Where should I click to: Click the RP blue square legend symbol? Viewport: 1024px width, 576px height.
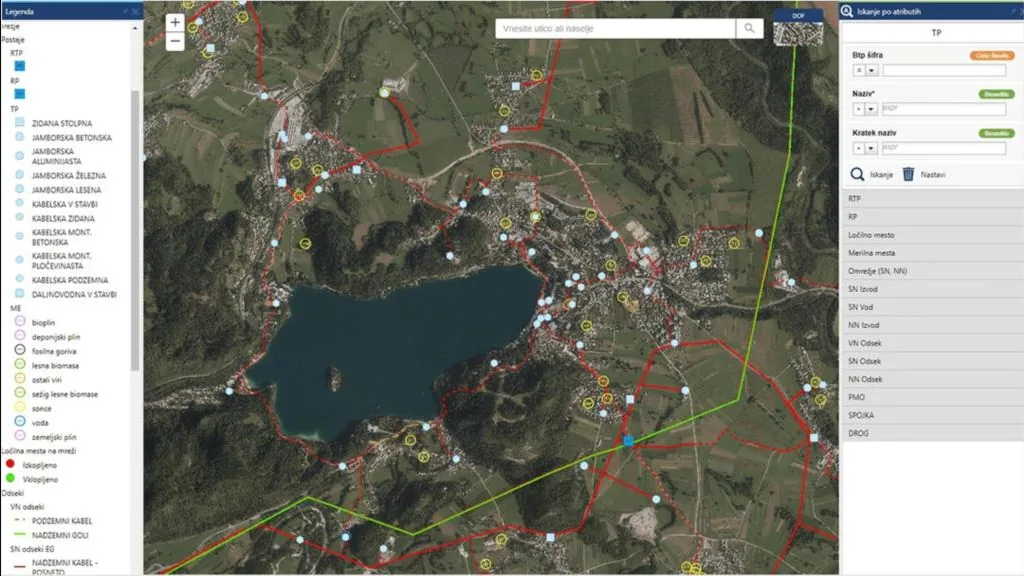(20, 94)
